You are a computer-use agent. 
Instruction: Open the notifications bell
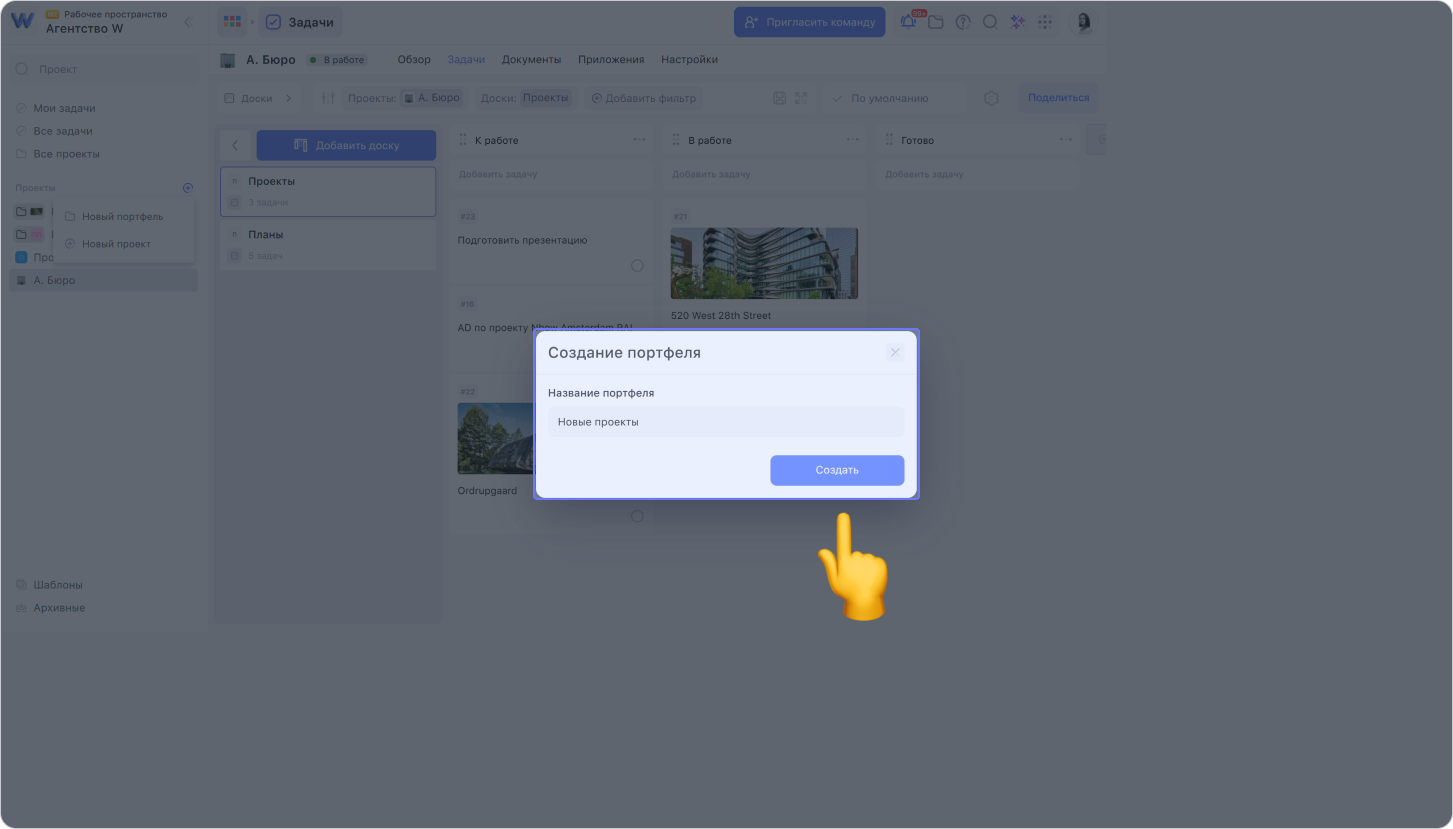point(908,22)
